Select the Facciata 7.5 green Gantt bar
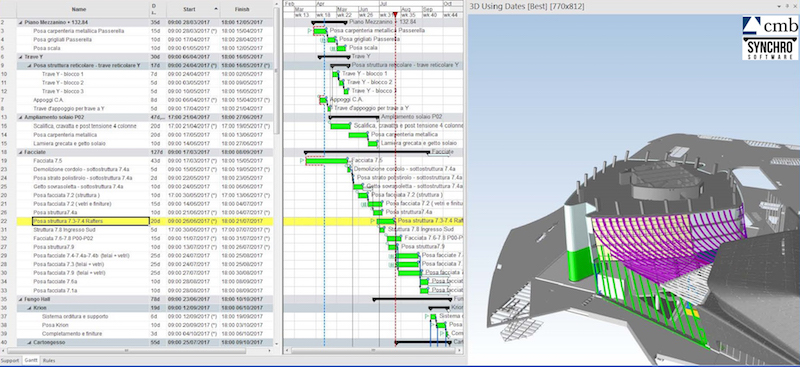The image size is (800, 367). click(327, 161)
